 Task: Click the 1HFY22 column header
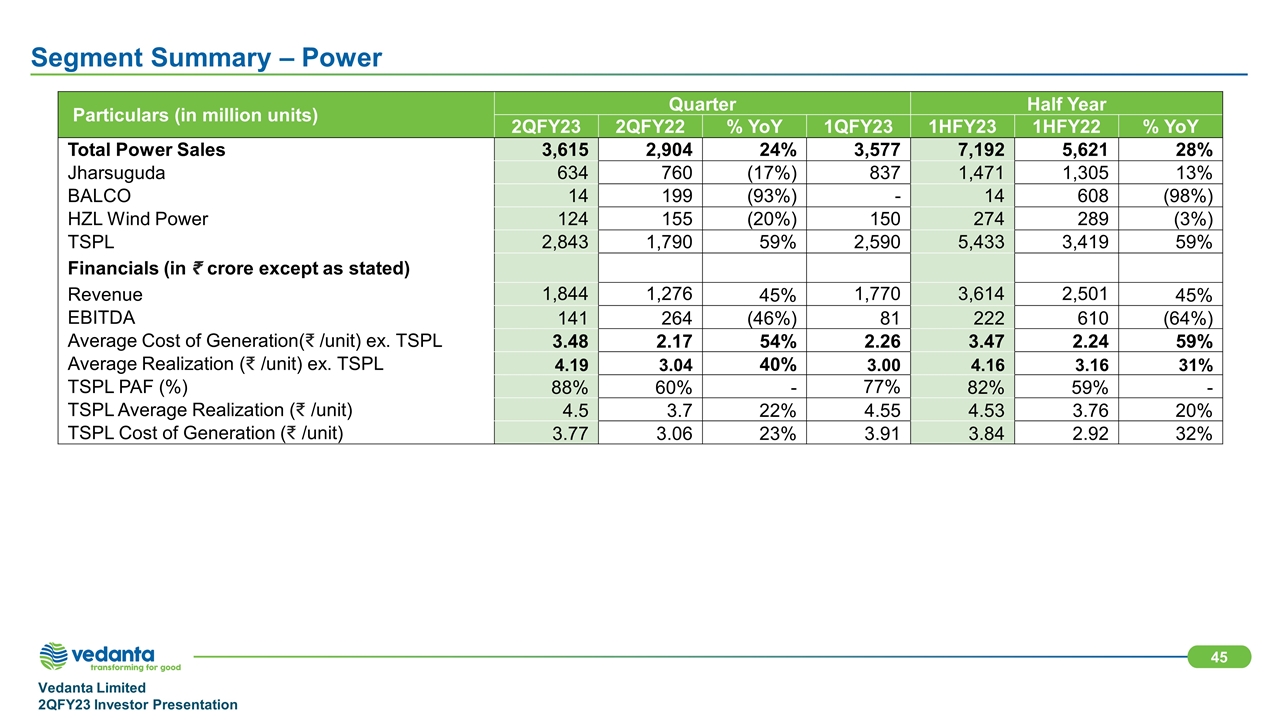click(1066, 126)
